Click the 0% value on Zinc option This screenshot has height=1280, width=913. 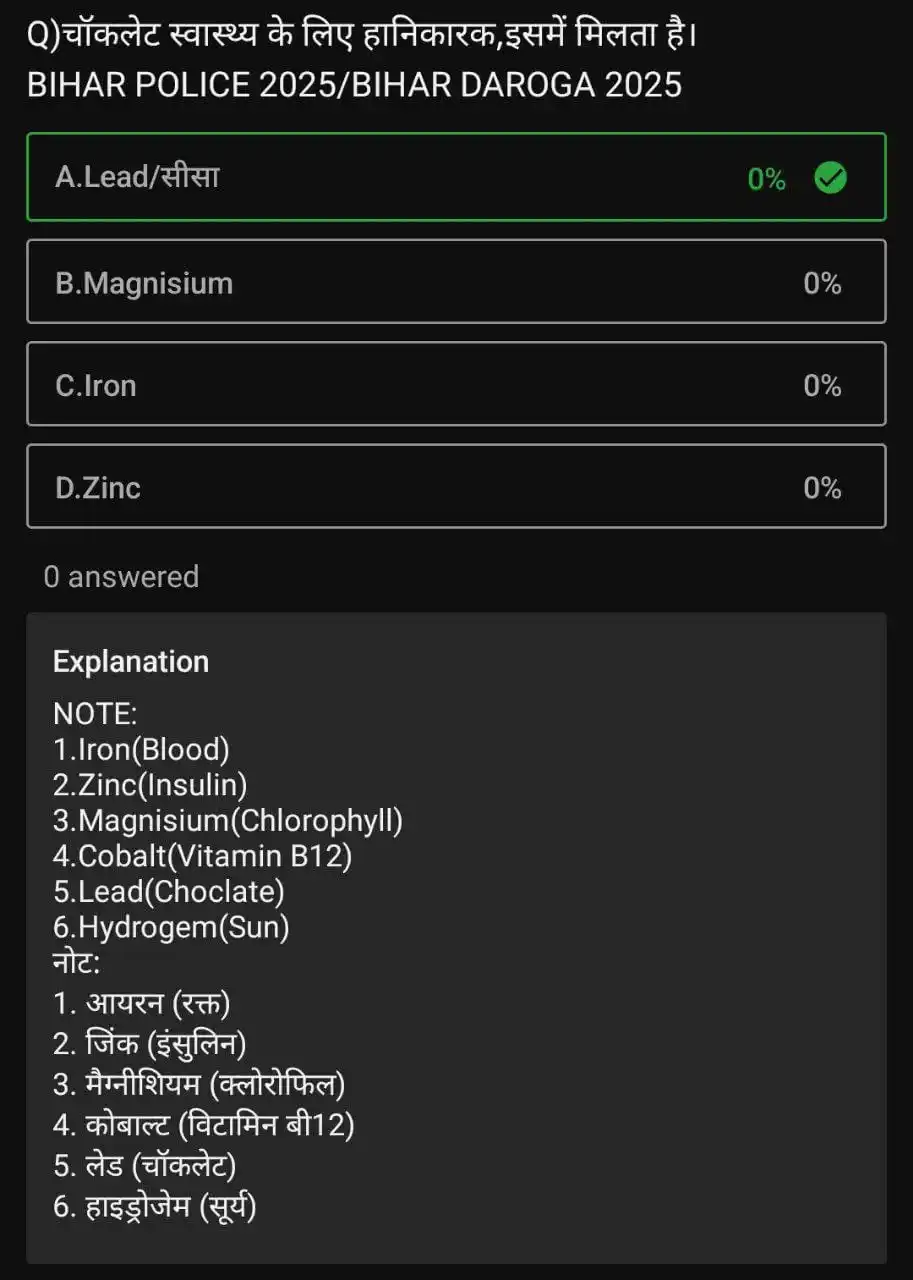(x=822, y=487)
